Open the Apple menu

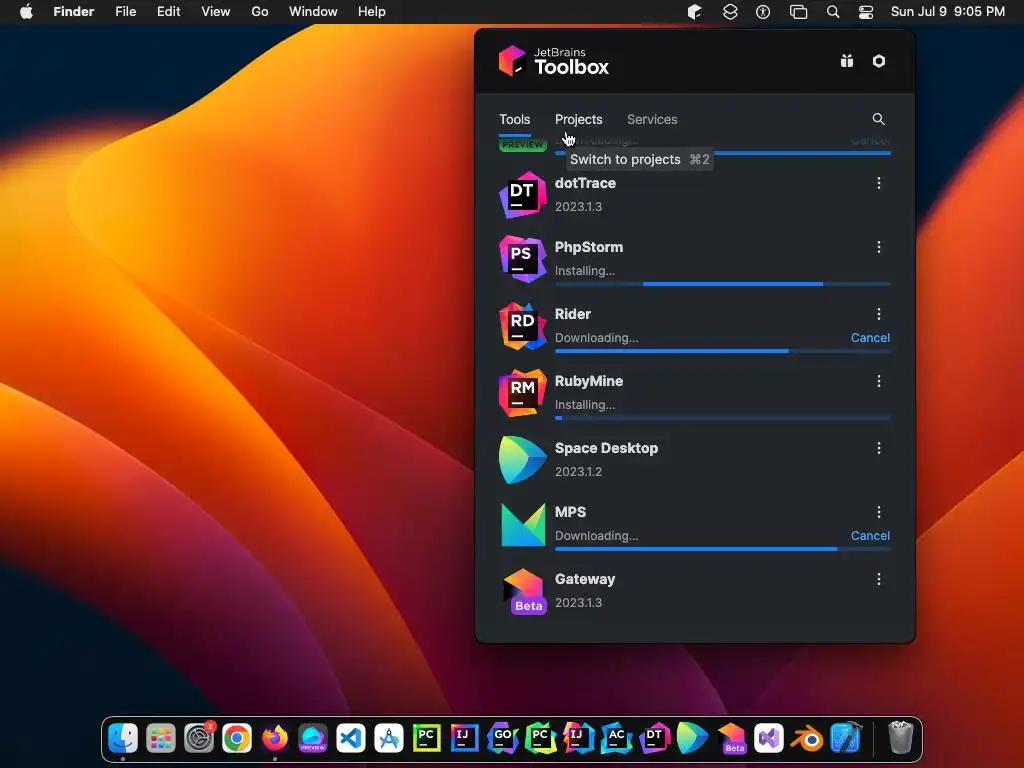(x=26, y=12)
